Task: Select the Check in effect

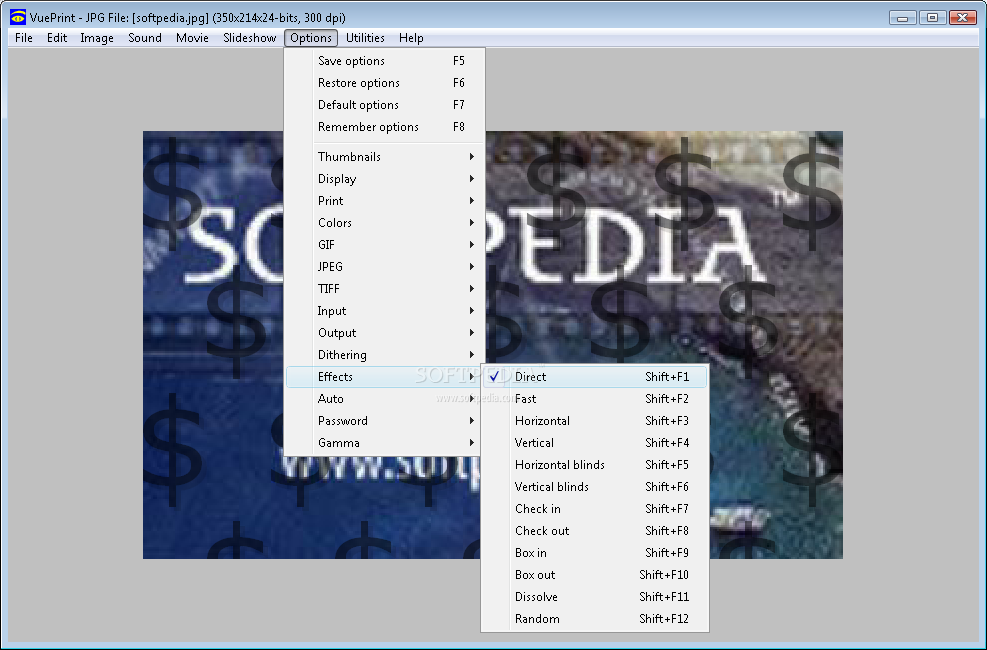Action: [595, 509]
